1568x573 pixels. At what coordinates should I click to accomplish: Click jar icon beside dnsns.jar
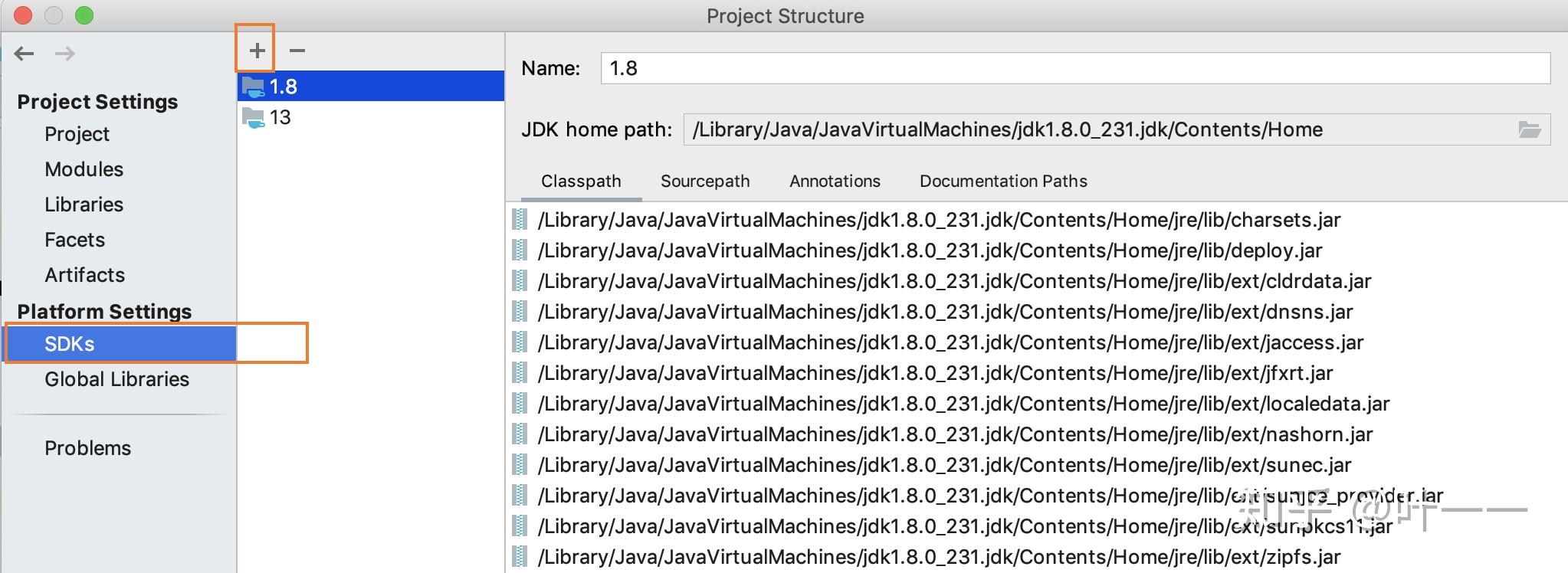[520, 312]
